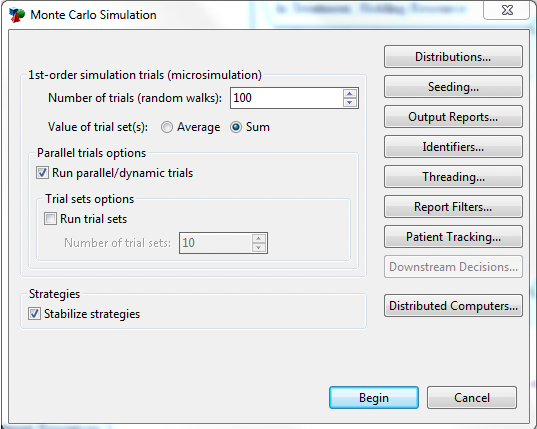
Task: Increase number of trials with up arrow
Action: pyautogui.click(x=350, y=93)
